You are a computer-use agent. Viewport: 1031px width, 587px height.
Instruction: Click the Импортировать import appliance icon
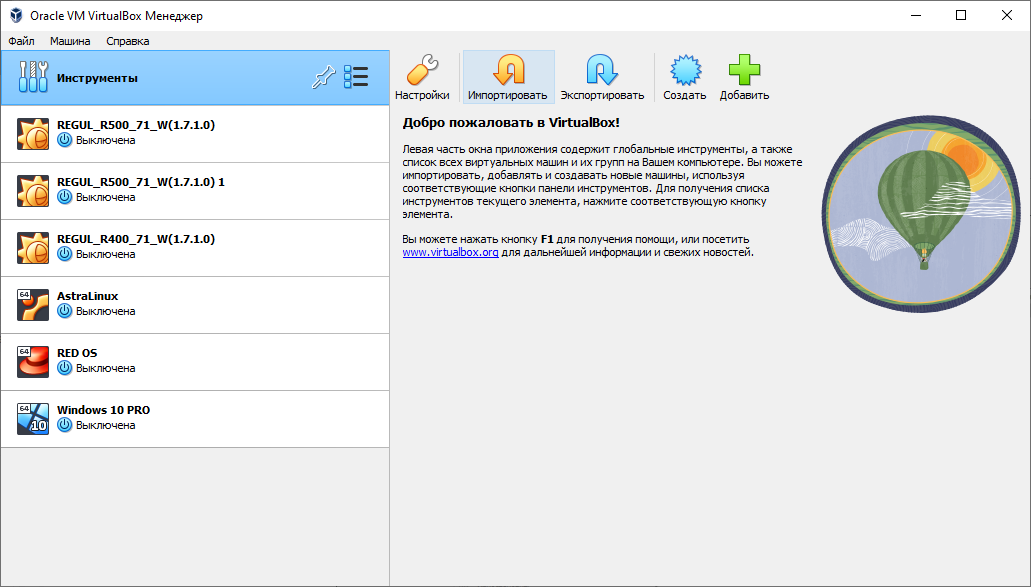[x=508, y=71]
